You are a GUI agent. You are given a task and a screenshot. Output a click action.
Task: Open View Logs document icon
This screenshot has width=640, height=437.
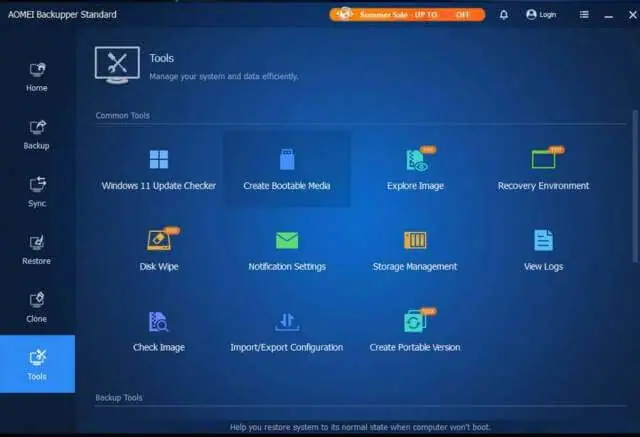(x=543, y=240)
